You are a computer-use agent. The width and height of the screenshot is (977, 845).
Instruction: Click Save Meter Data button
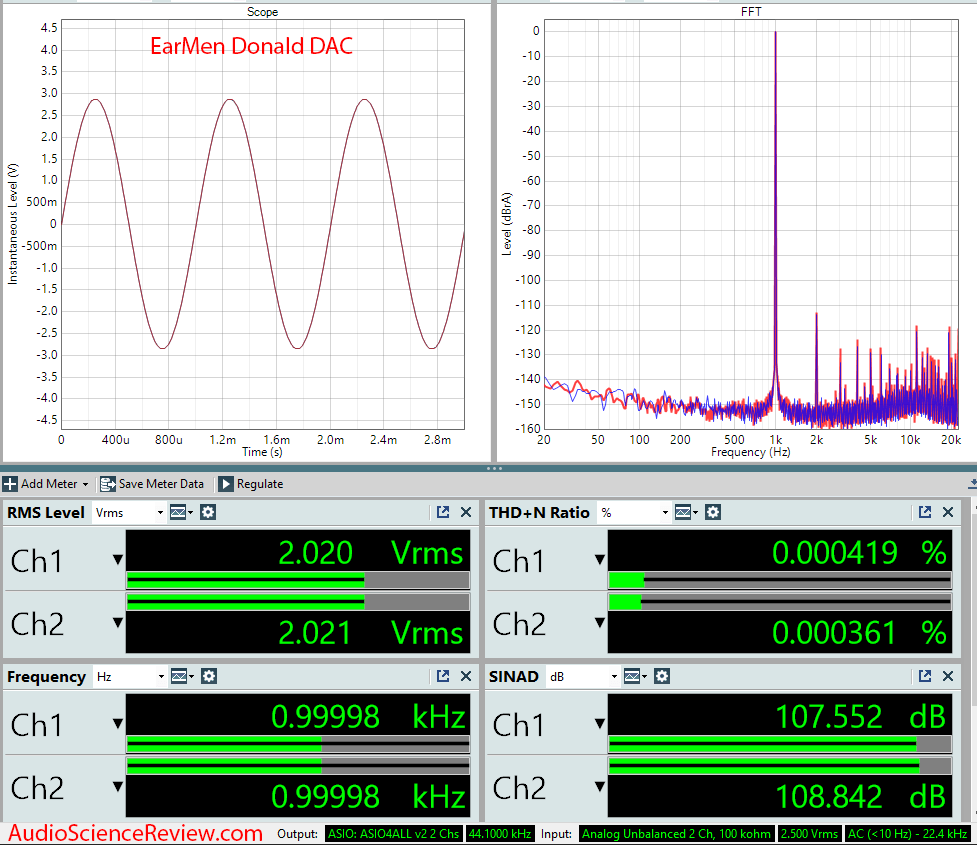152,484
